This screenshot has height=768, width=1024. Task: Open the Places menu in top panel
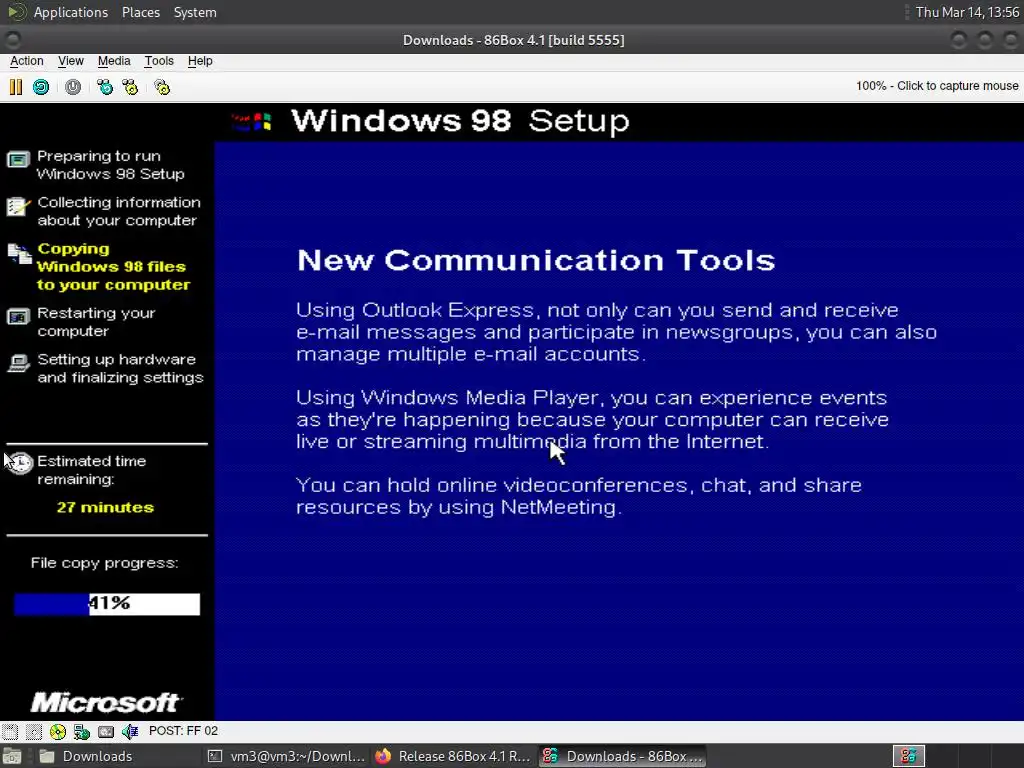point(141,12)
